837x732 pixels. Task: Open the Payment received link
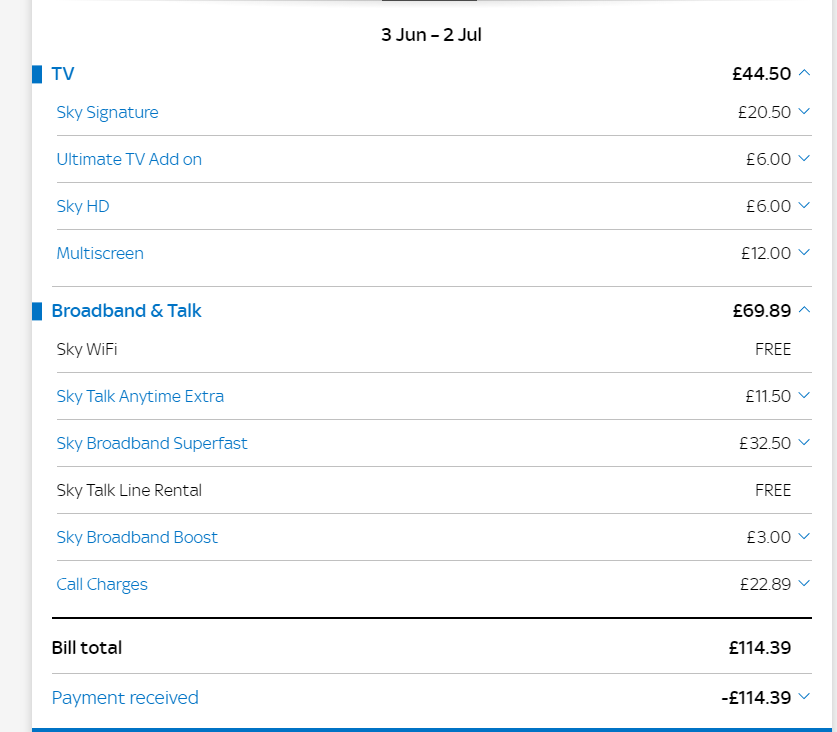point(125,697)
